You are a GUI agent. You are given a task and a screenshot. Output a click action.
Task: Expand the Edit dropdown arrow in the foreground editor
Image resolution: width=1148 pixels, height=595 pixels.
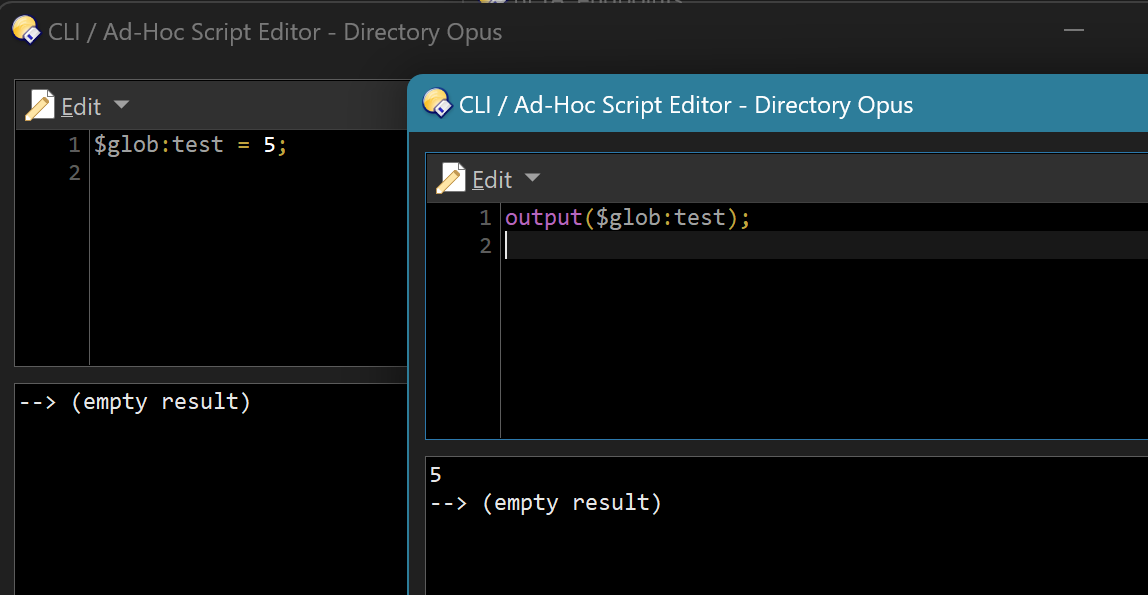(x=532, y=179)
